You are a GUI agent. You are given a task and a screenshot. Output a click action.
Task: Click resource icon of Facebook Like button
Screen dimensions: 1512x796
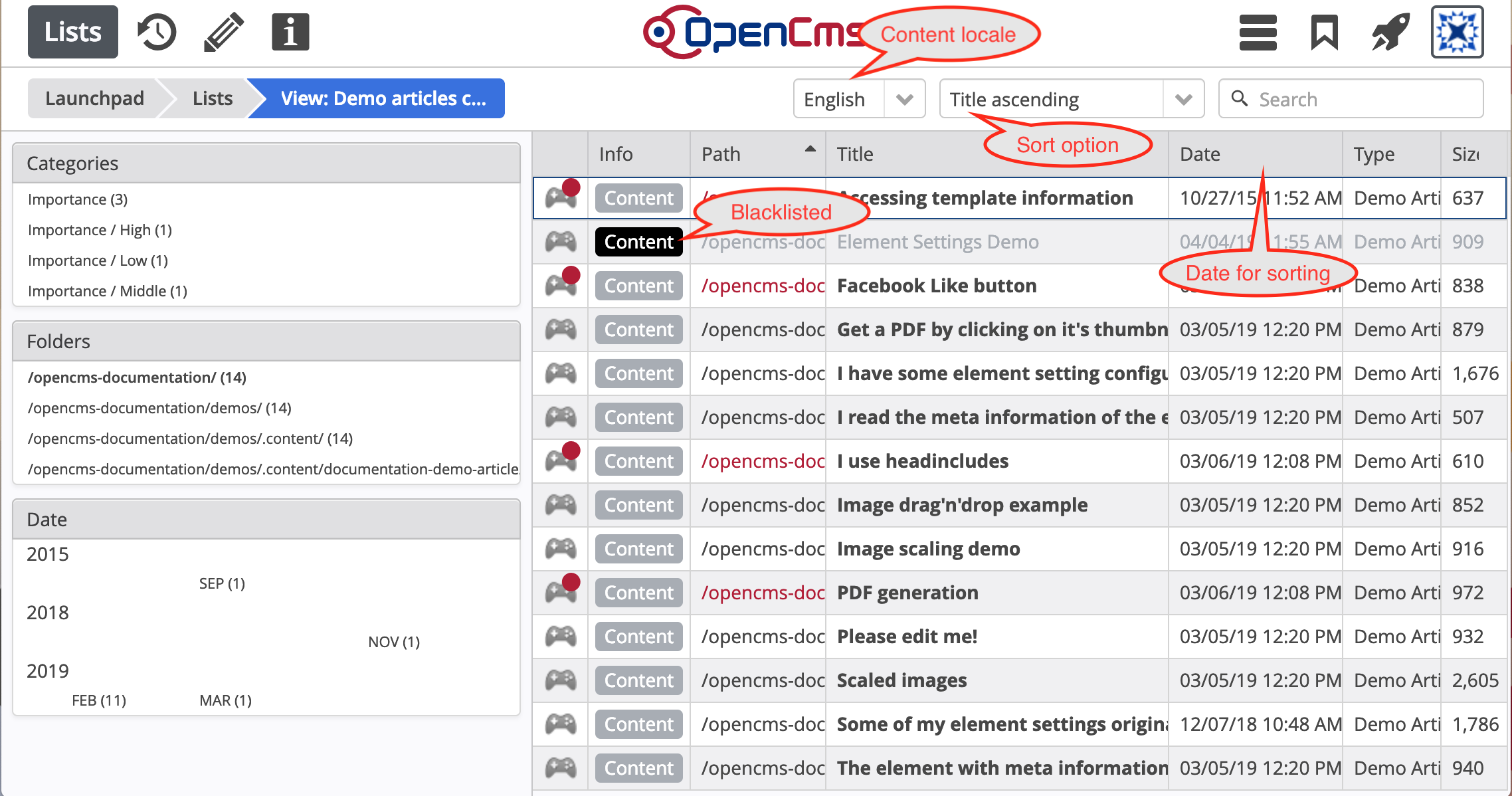[561, 285]
